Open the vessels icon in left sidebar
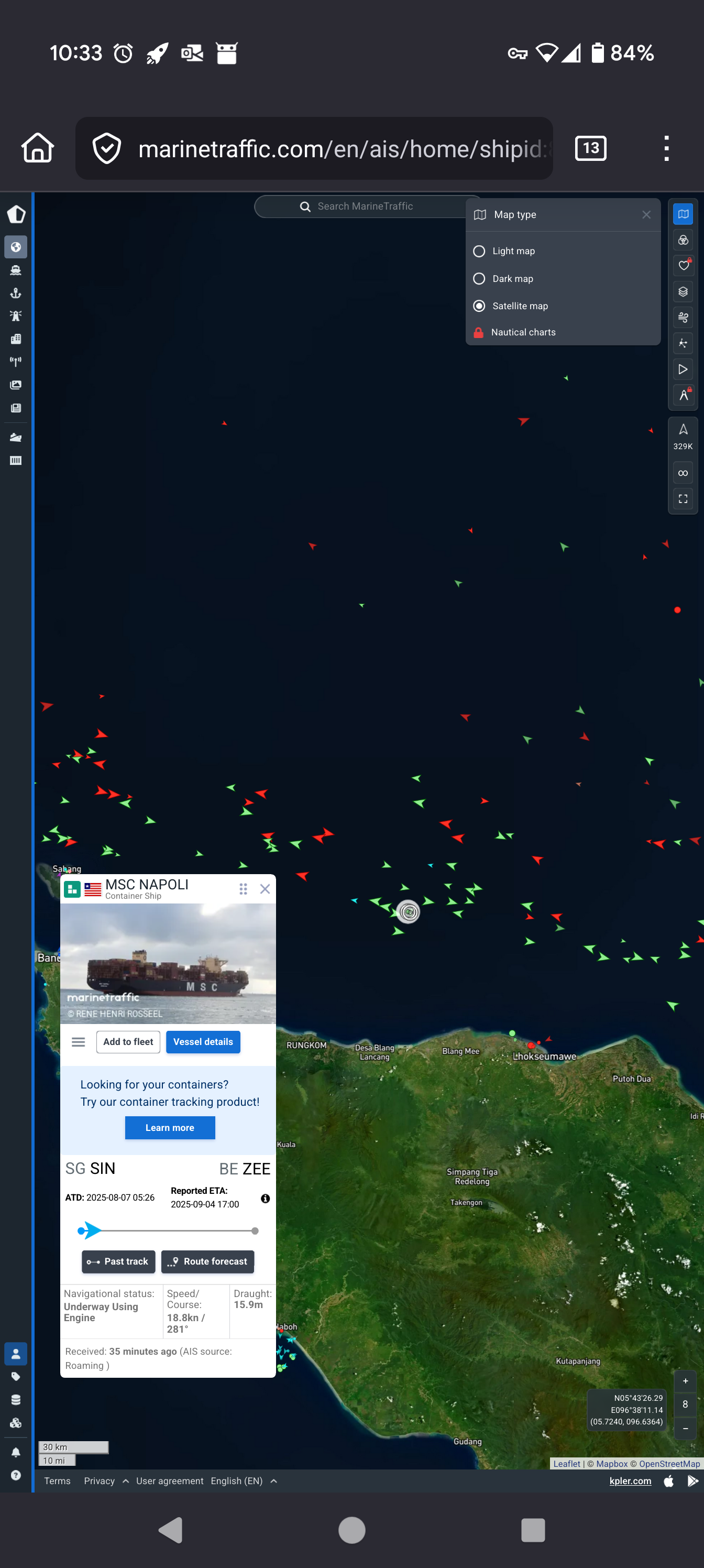The width and height of the screenshot is (704, 1568). click(16, 270)
